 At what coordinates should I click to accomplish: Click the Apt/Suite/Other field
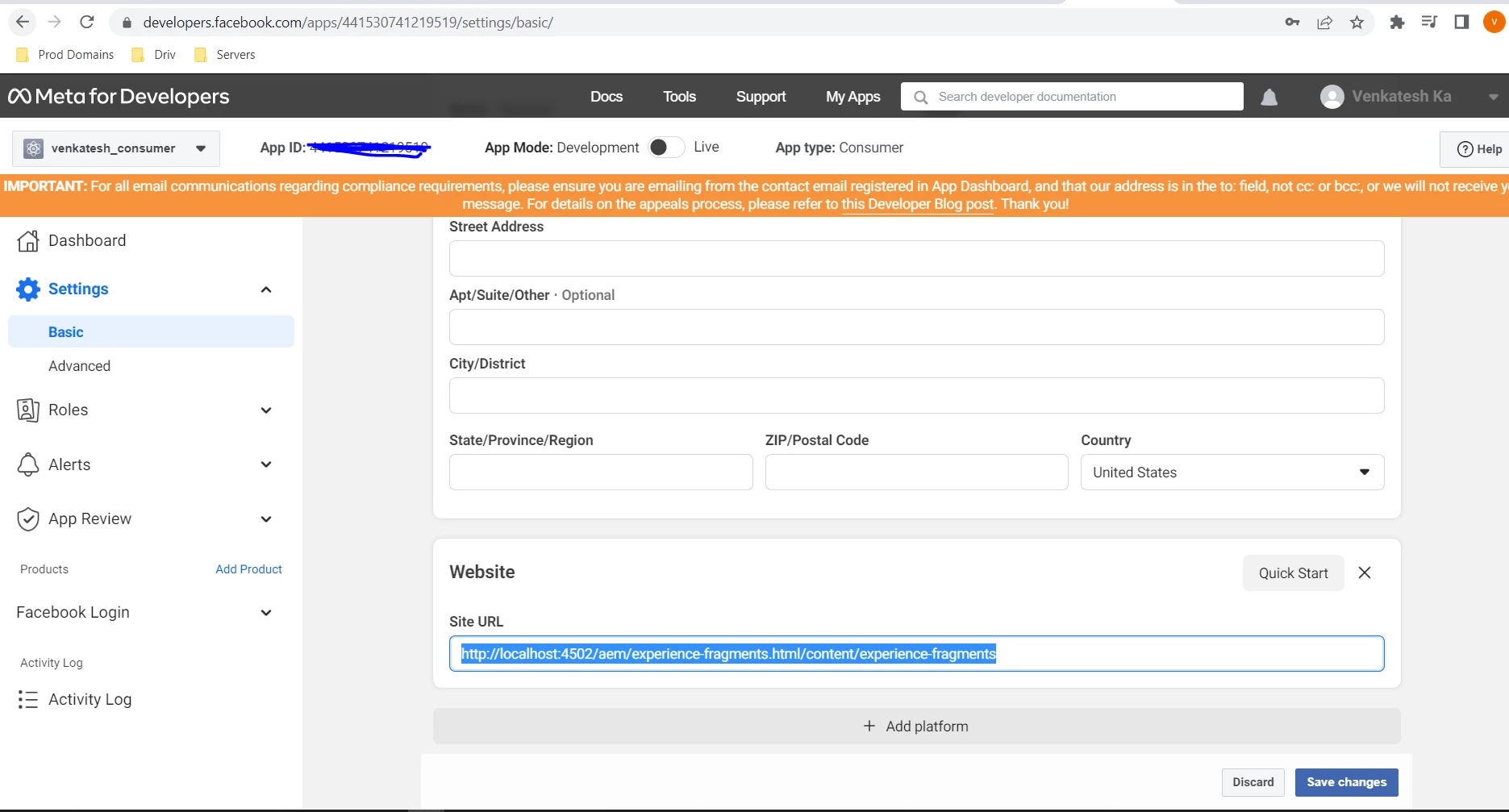coord(916,327)
